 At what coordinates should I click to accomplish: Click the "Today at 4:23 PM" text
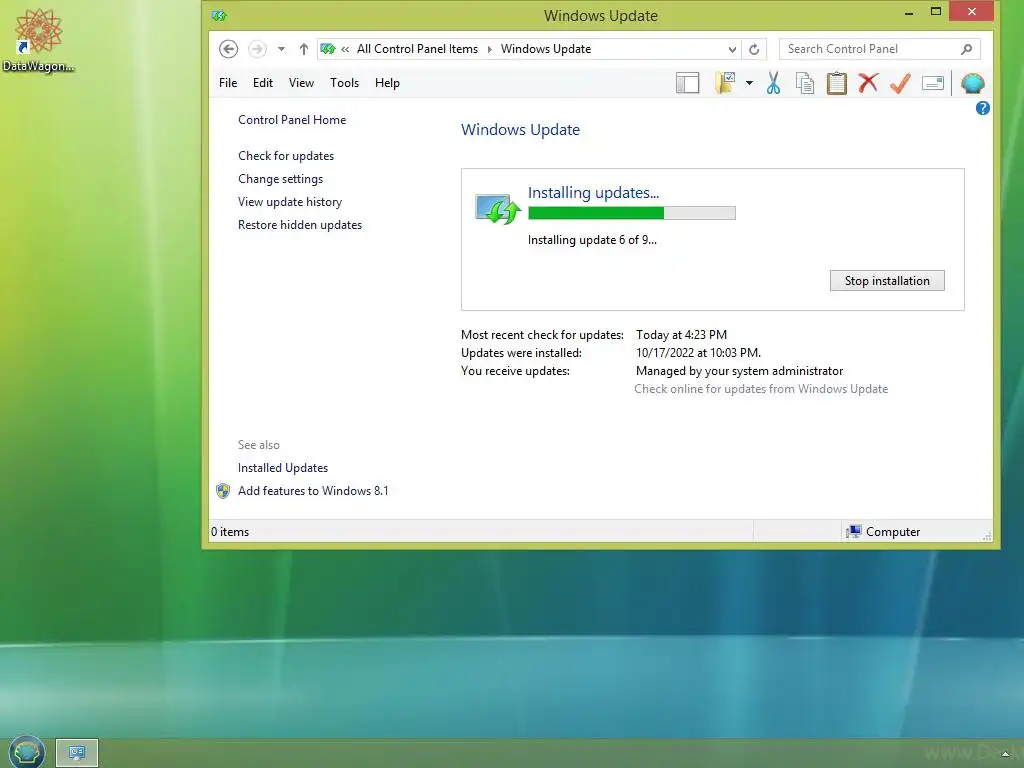pyautogui.click(x=681, y=335)
